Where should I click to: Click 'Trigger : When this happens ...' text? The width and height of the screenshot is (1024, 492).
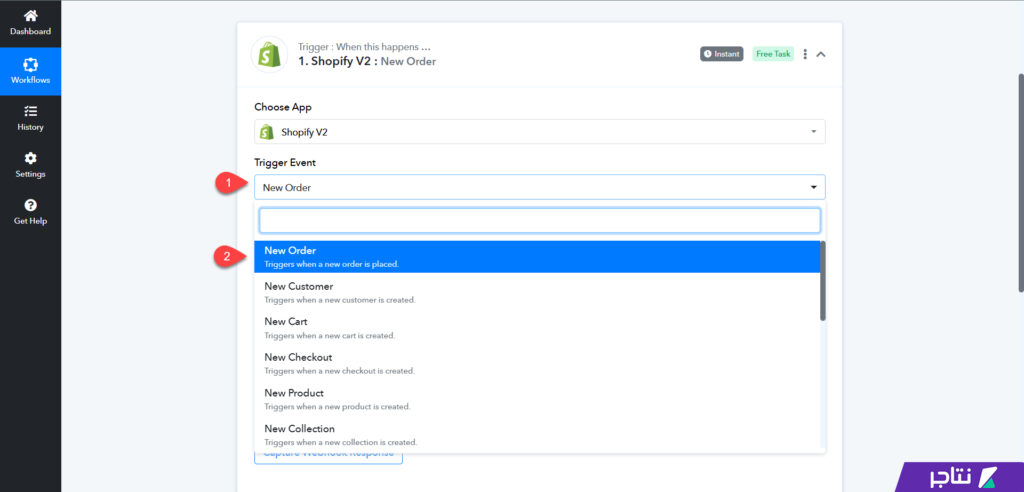[x=364, y=47]
